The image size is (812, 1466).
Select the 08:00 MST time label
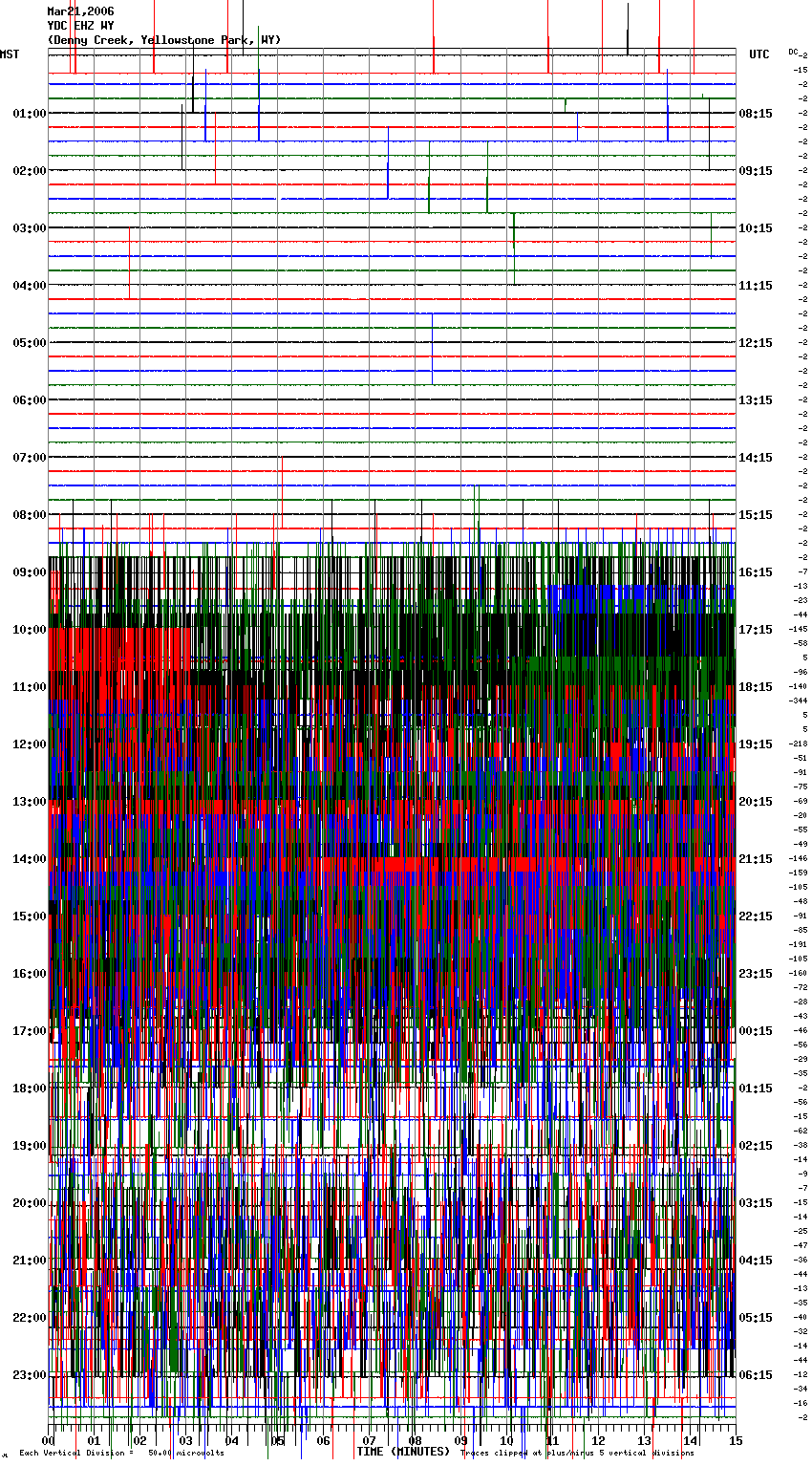[30, 515]
